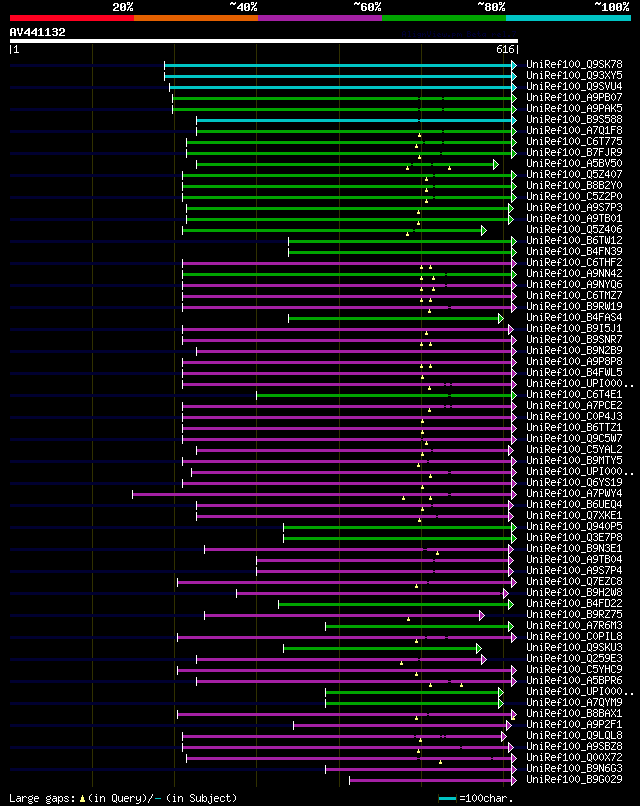Pick the UniRef100_B9N2B9 hit name
Viewport: 640px width, 806px height.
(574, 351)
